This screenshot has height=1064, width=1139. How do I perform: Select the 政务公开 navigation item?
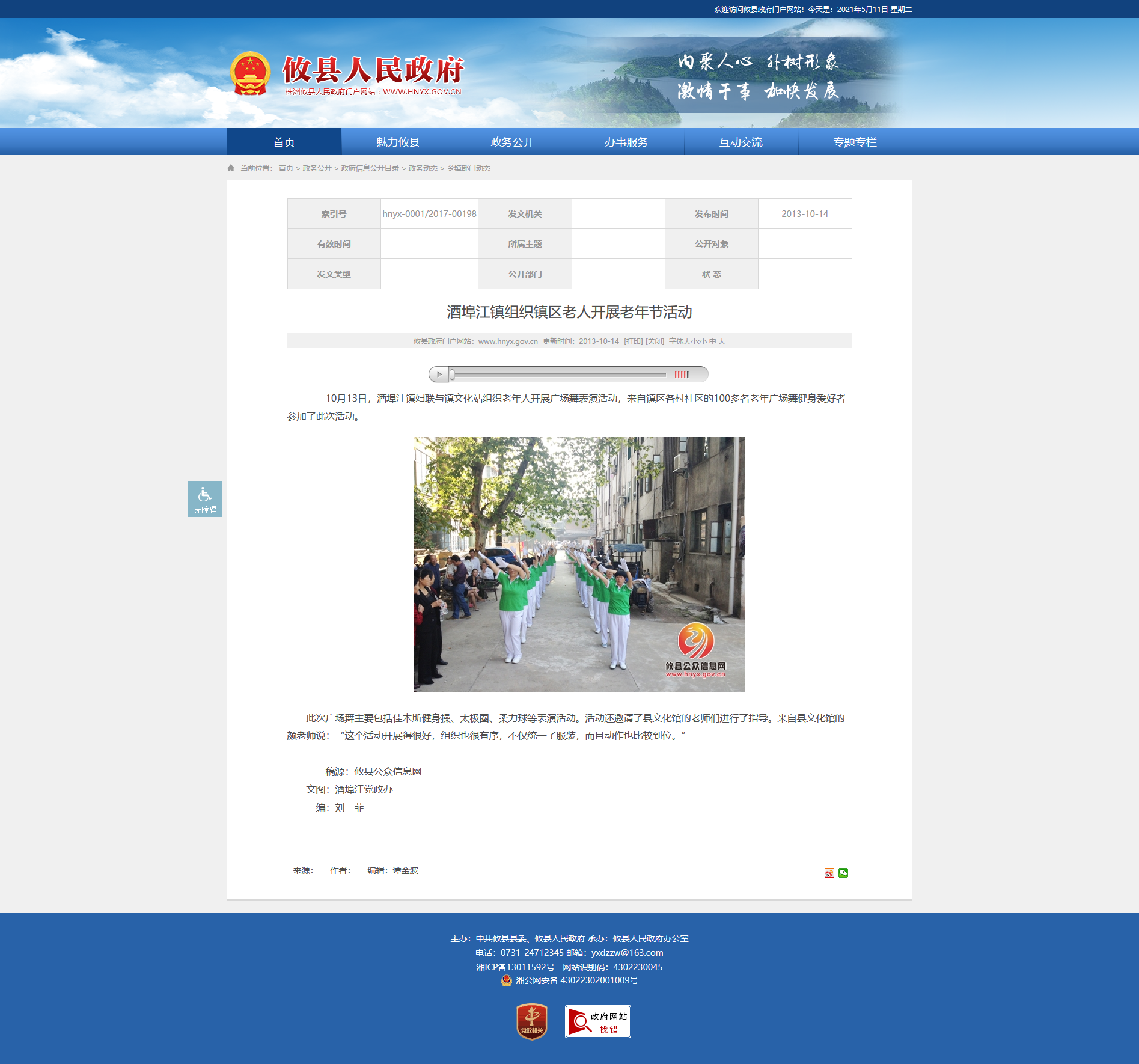512,142
